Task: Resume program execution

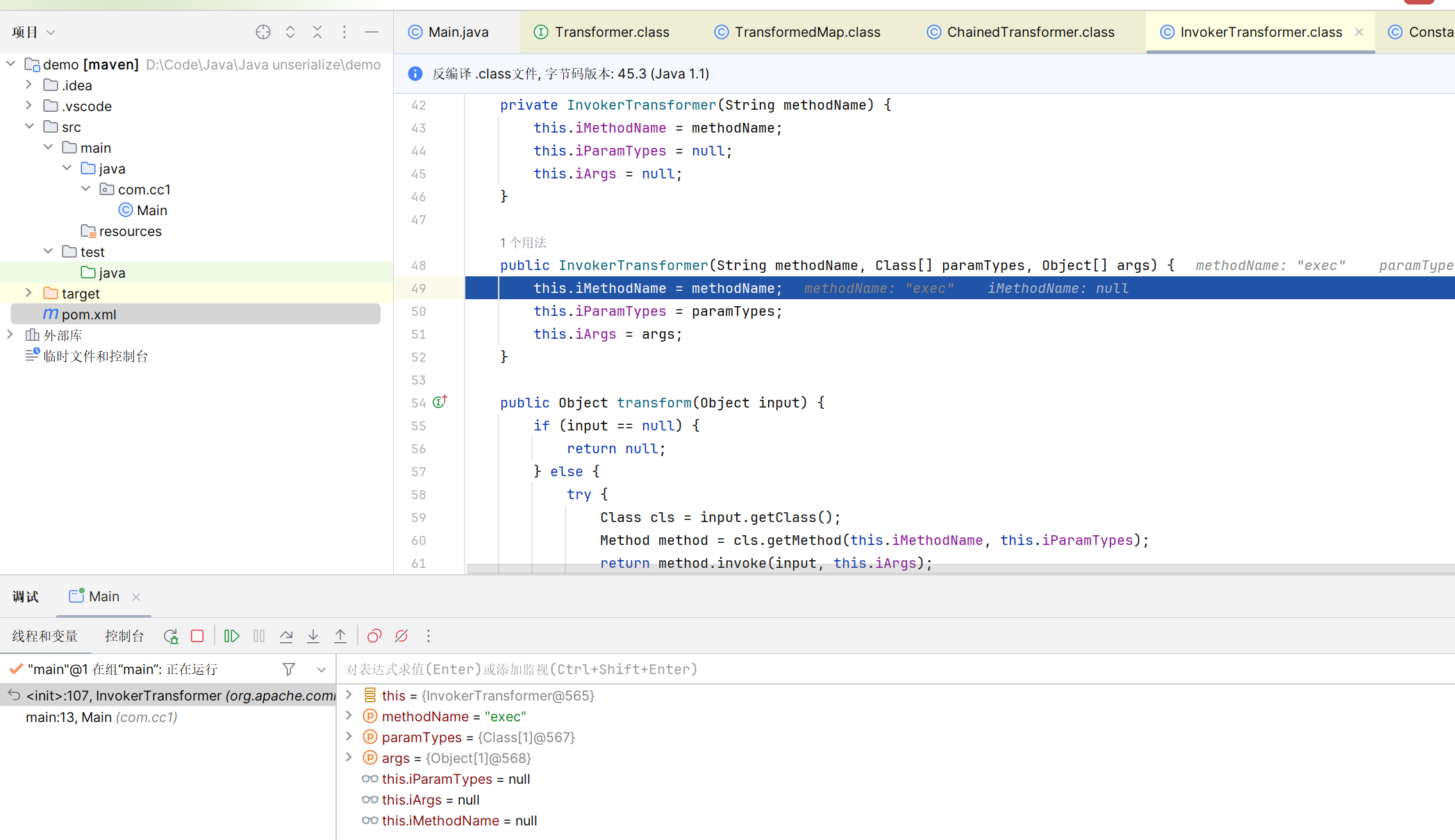Action: tap(232, 636)
